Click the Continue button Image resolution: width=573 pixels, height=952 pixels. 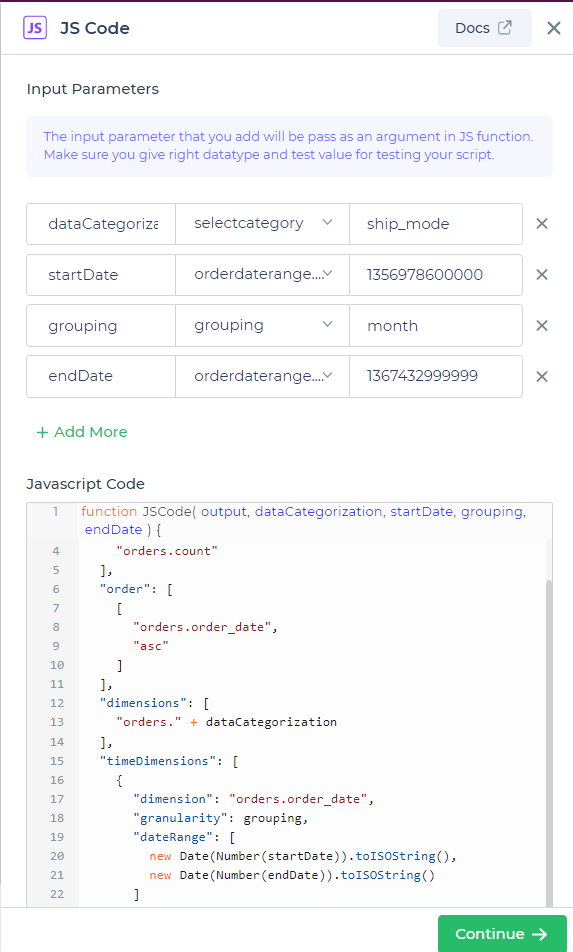tap(502, 934)
